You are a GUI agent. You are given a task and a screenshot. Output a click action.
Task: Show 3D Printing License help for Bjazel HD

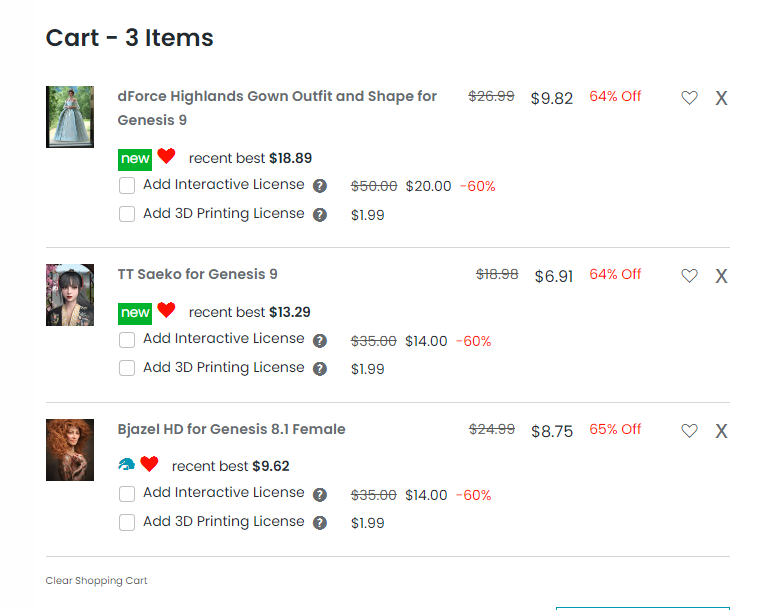point(320,523)
